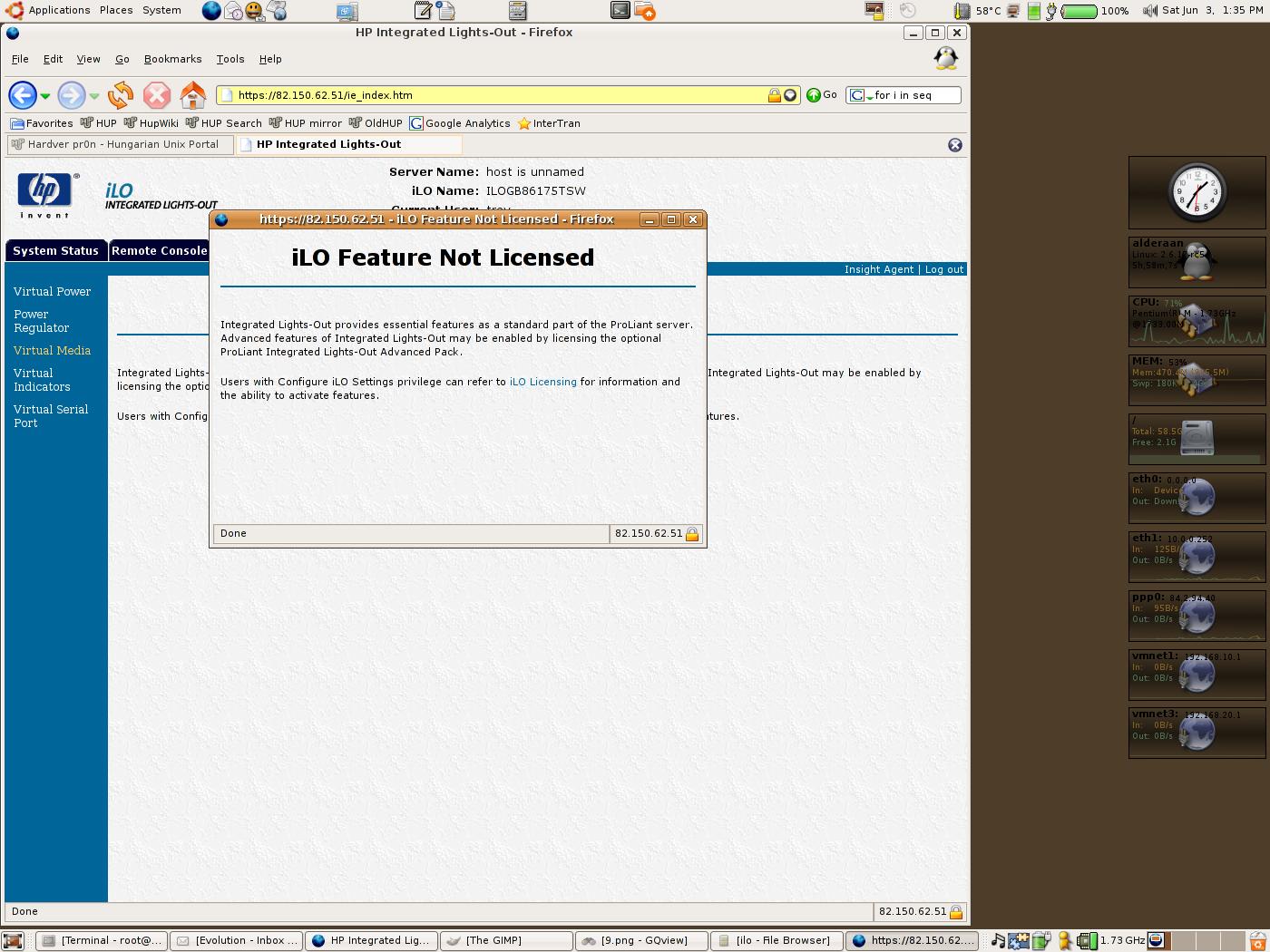Image resolution: width=1270 pixels, height=952 pixels.
Task: Click the web browser globe launcher in top panel
Action: click(210, 11)
